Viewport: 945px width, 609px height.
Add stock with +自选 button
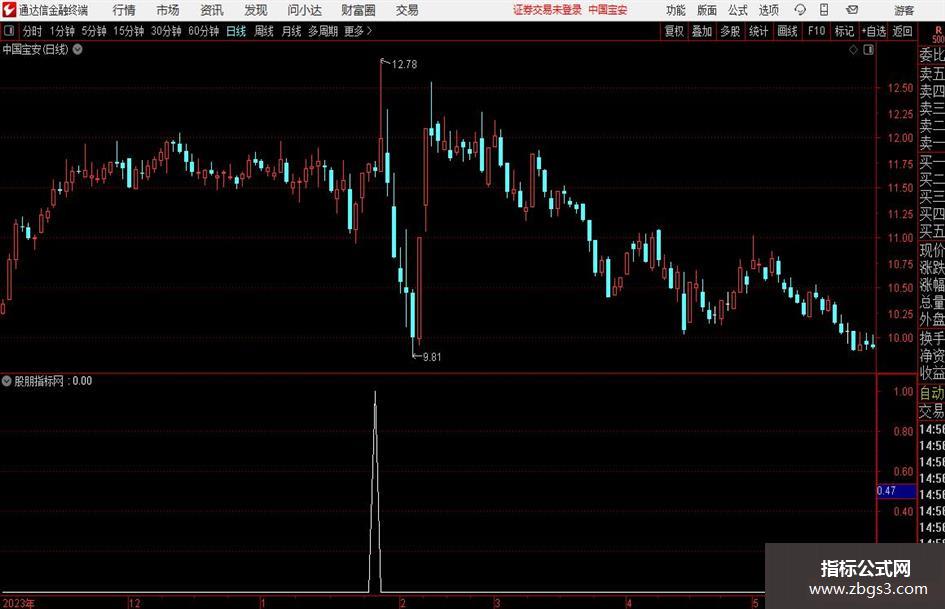click(x=874, y=31)
